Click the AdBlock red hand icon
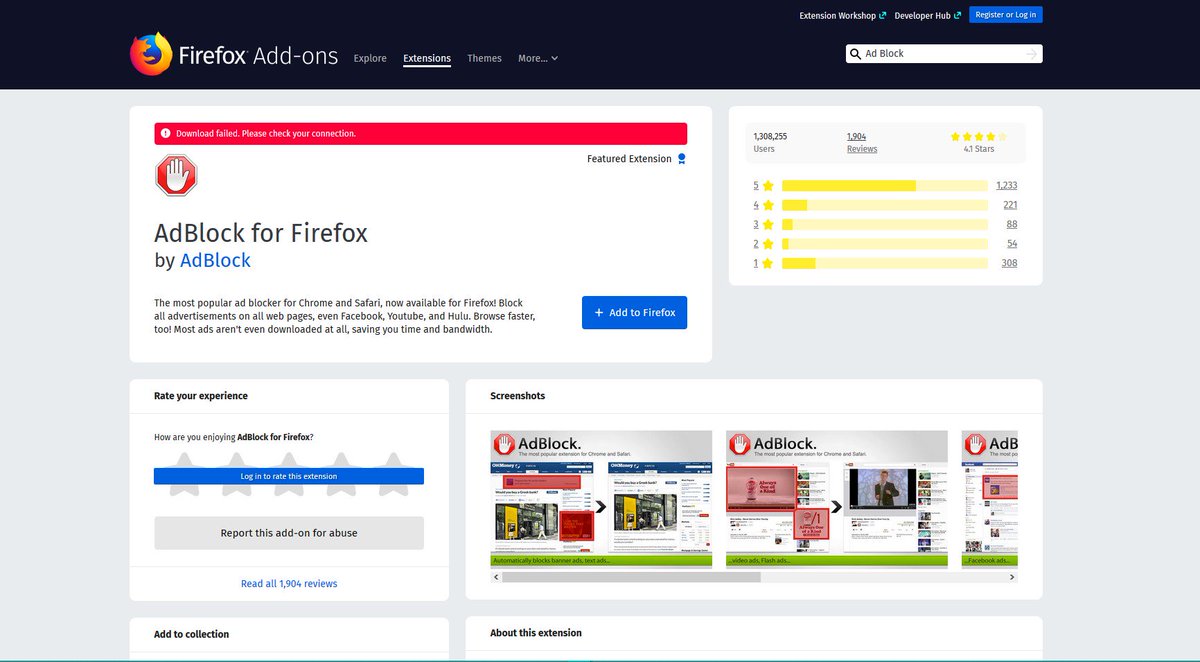This screenshot has height=662, width=1200. tap(176, 175)
